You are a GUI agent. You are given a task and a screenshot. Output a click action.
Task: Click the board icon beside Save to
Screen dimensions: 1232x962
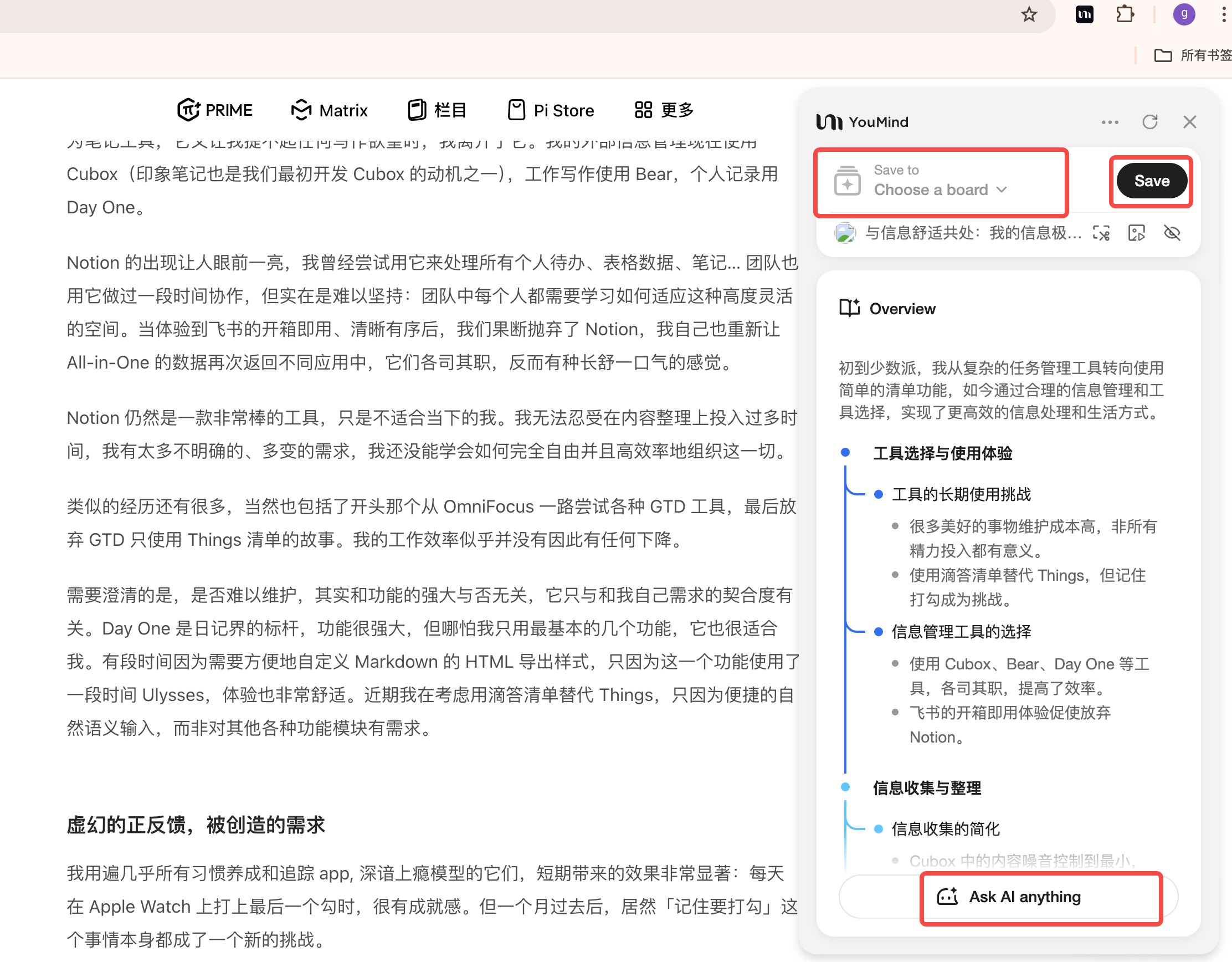[x=846, y=181]
